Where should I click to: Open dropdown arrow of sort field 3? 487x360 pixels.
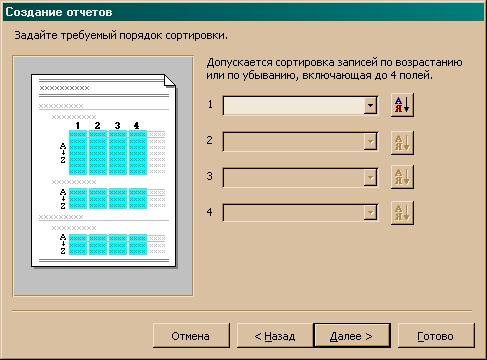click(370, 177)
